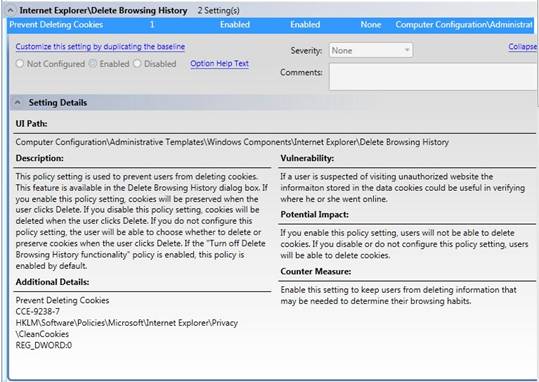Click the Counter Measure heading

pos(316,271)
